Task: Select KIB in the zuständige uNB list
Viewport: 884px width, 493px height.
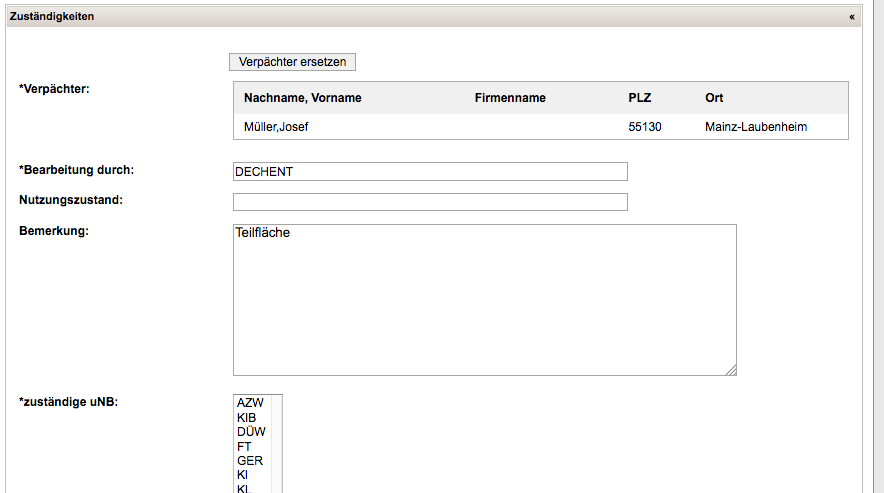Action: pyautogui.click(x=248, y=417)
